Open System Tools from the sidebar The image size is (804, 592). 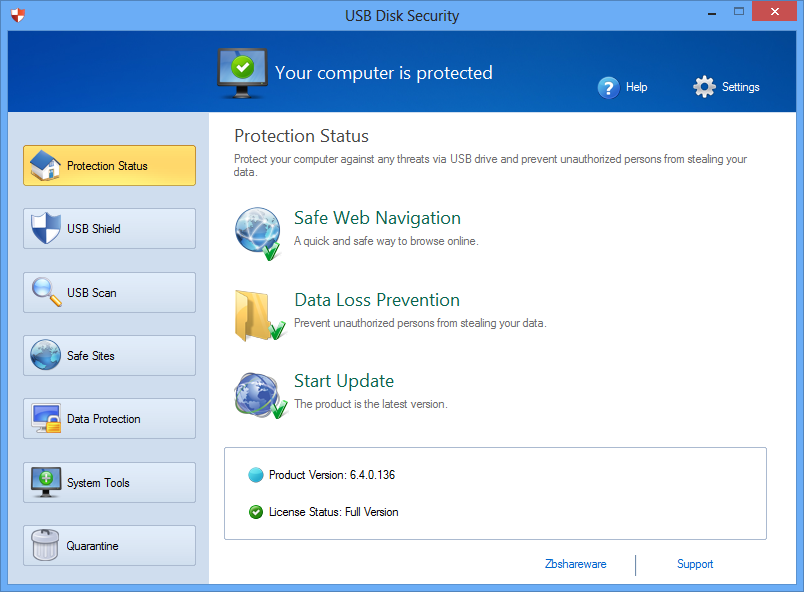[x=109, y=483]
